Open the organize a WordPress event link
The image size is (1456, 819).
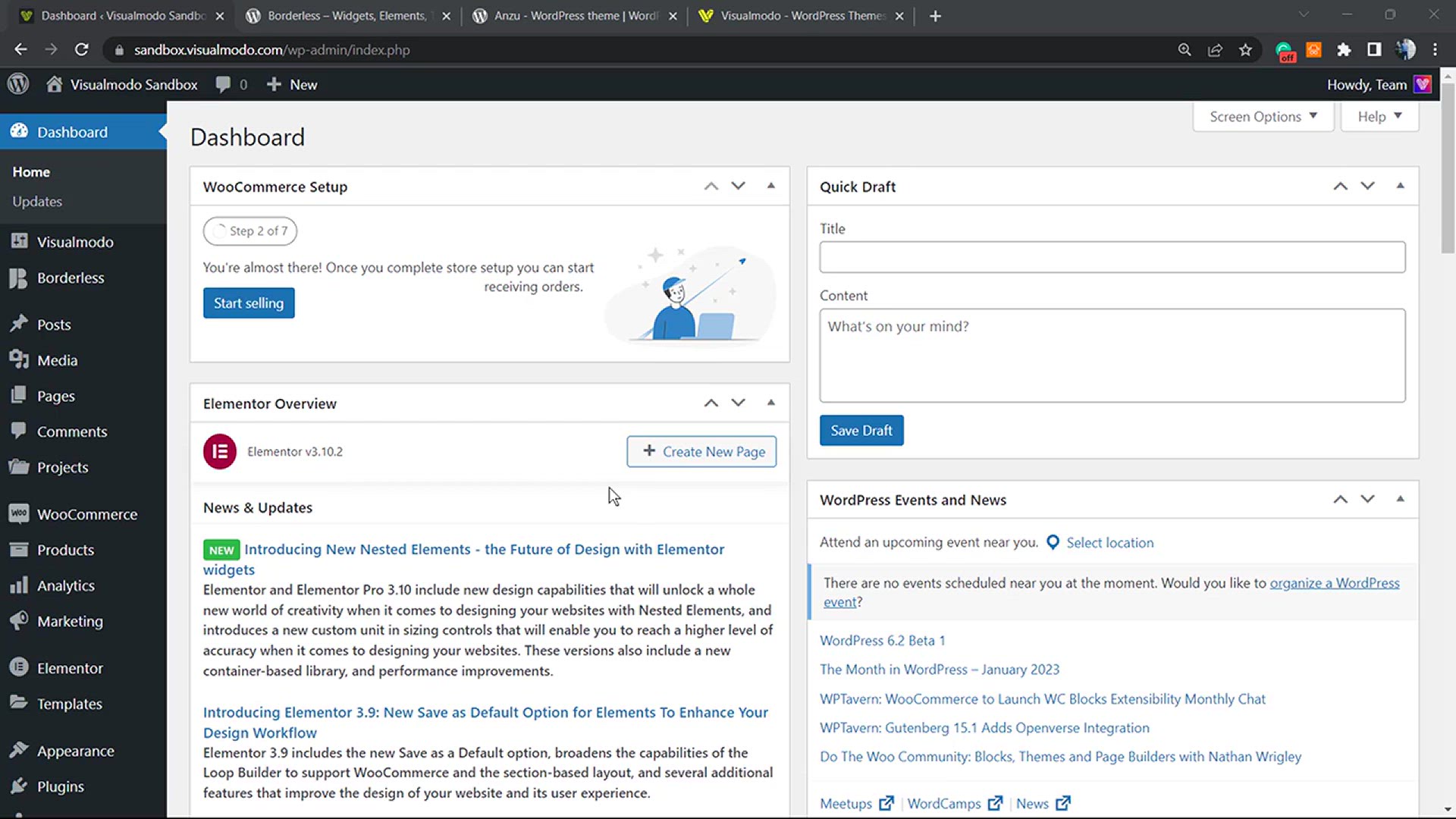tap(1111, 591)
